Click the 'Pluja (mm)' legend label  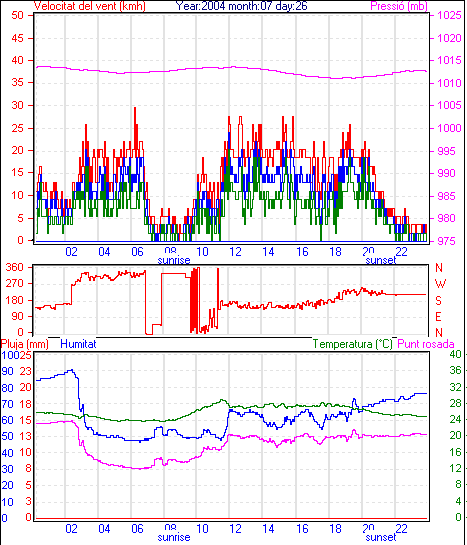24,344
